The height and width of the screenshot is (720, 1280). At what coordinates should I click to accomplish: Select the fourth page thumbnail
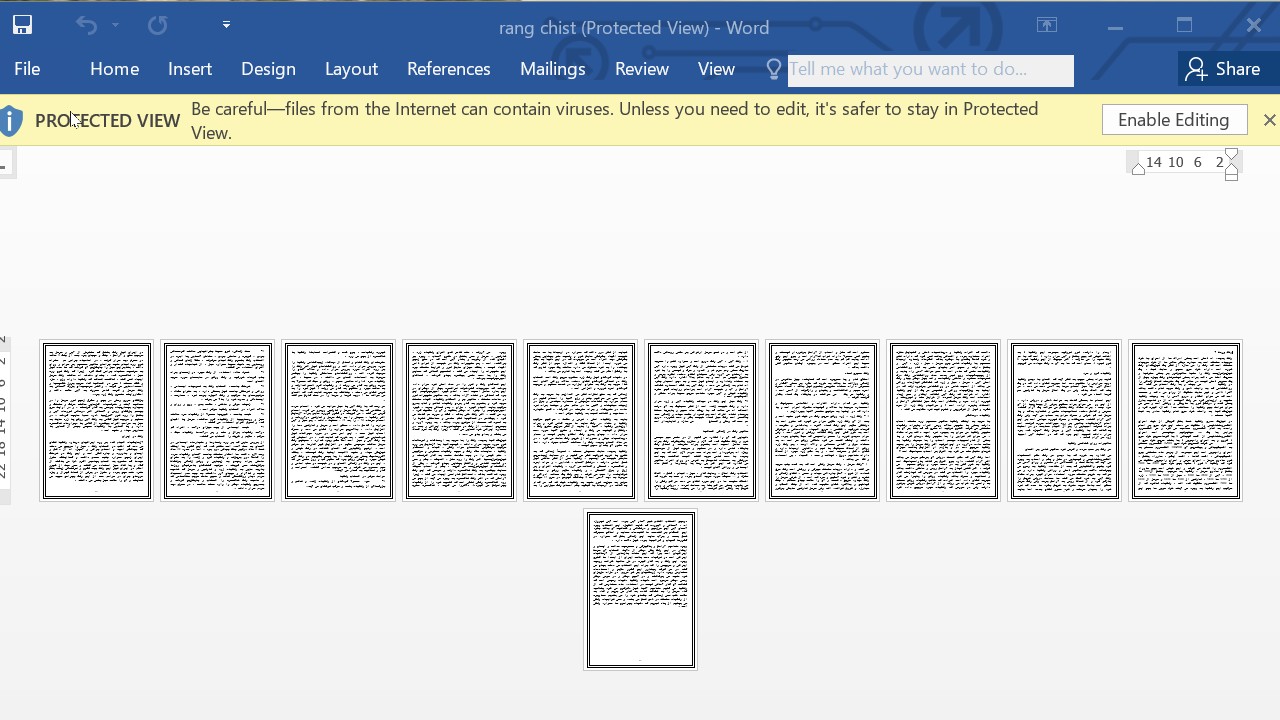459,420
